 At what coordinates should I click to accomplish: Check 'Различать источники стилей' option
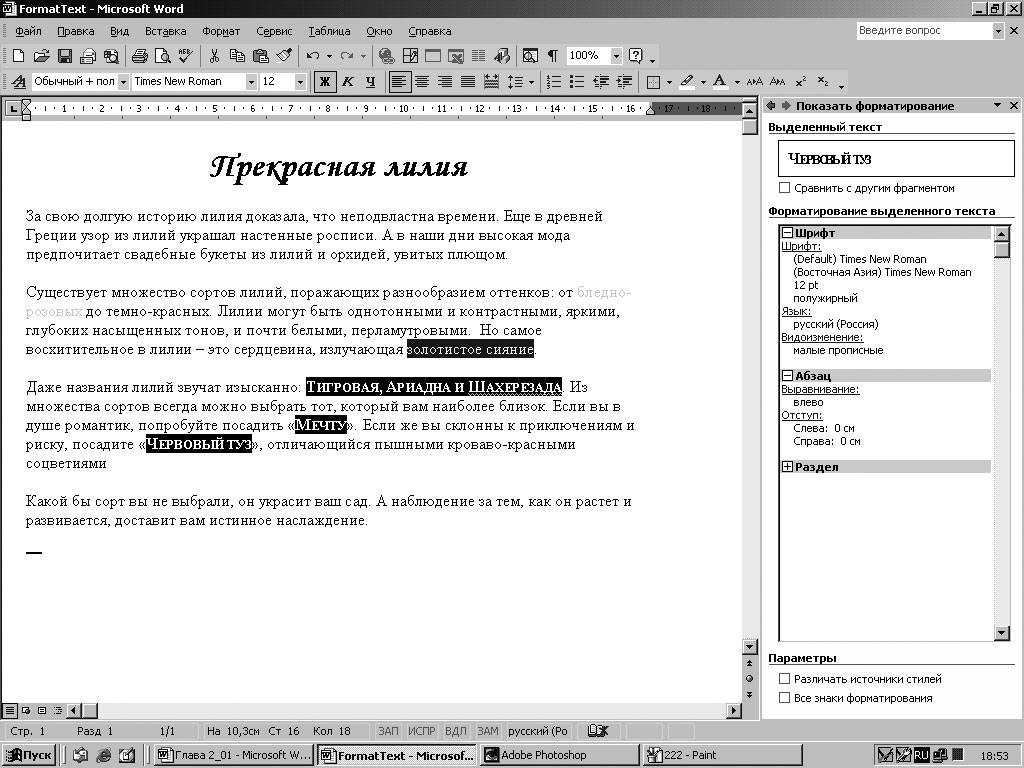[x=785, y=679]
